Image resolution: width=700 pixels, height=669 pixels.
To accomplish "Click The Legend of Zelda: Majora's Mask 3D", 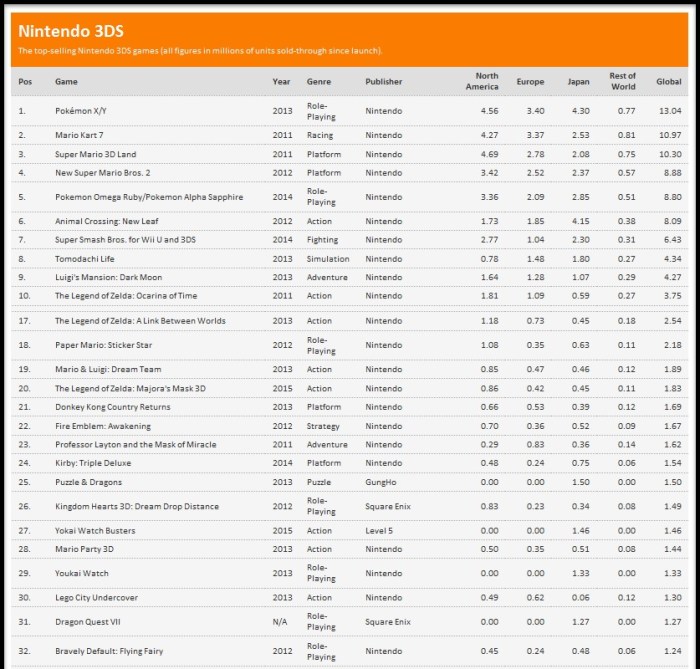I will [x=130, y=388].
